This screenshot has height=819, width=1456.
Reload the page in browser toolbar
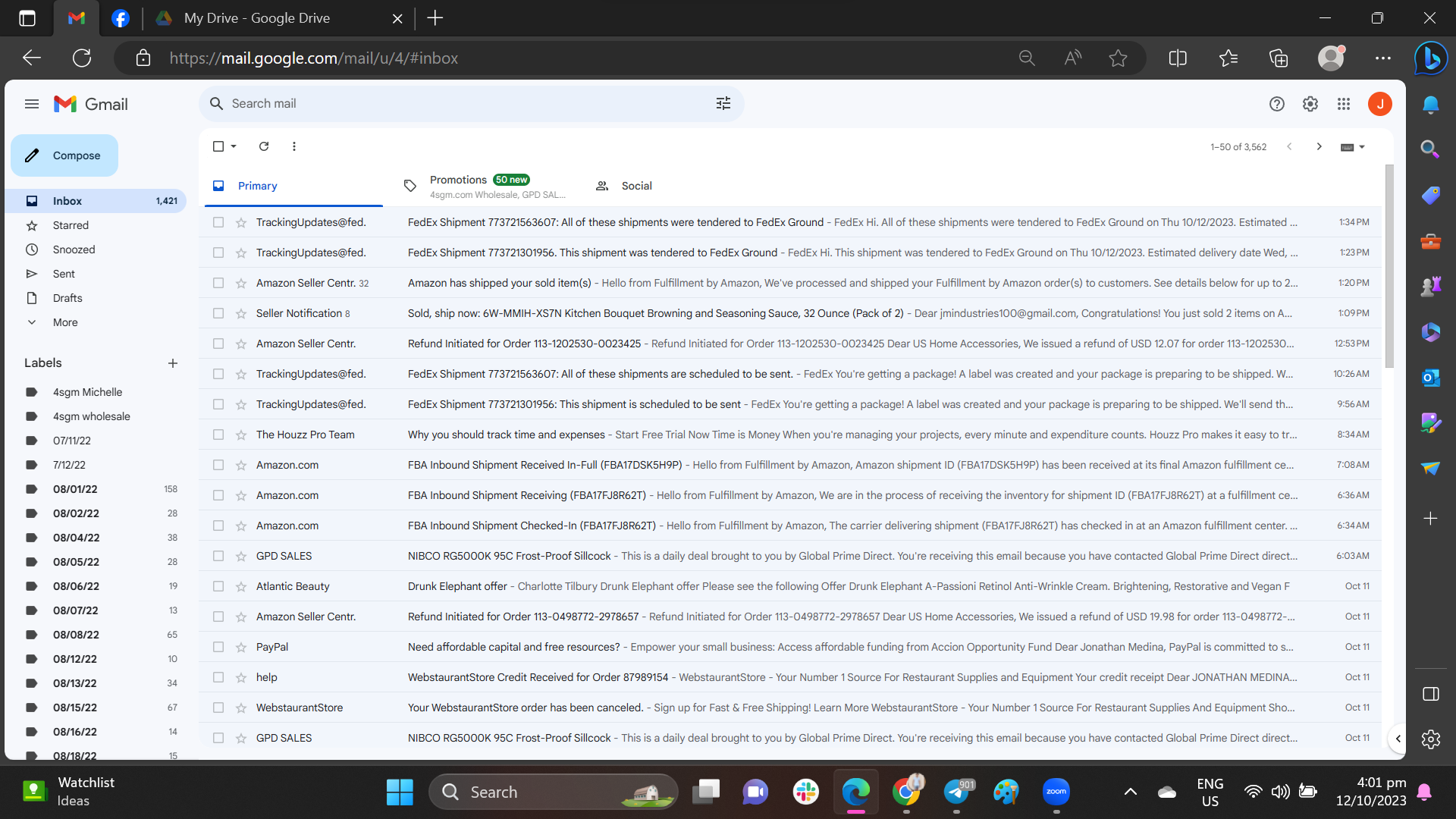pyautogui.click(x=82, y=58)
